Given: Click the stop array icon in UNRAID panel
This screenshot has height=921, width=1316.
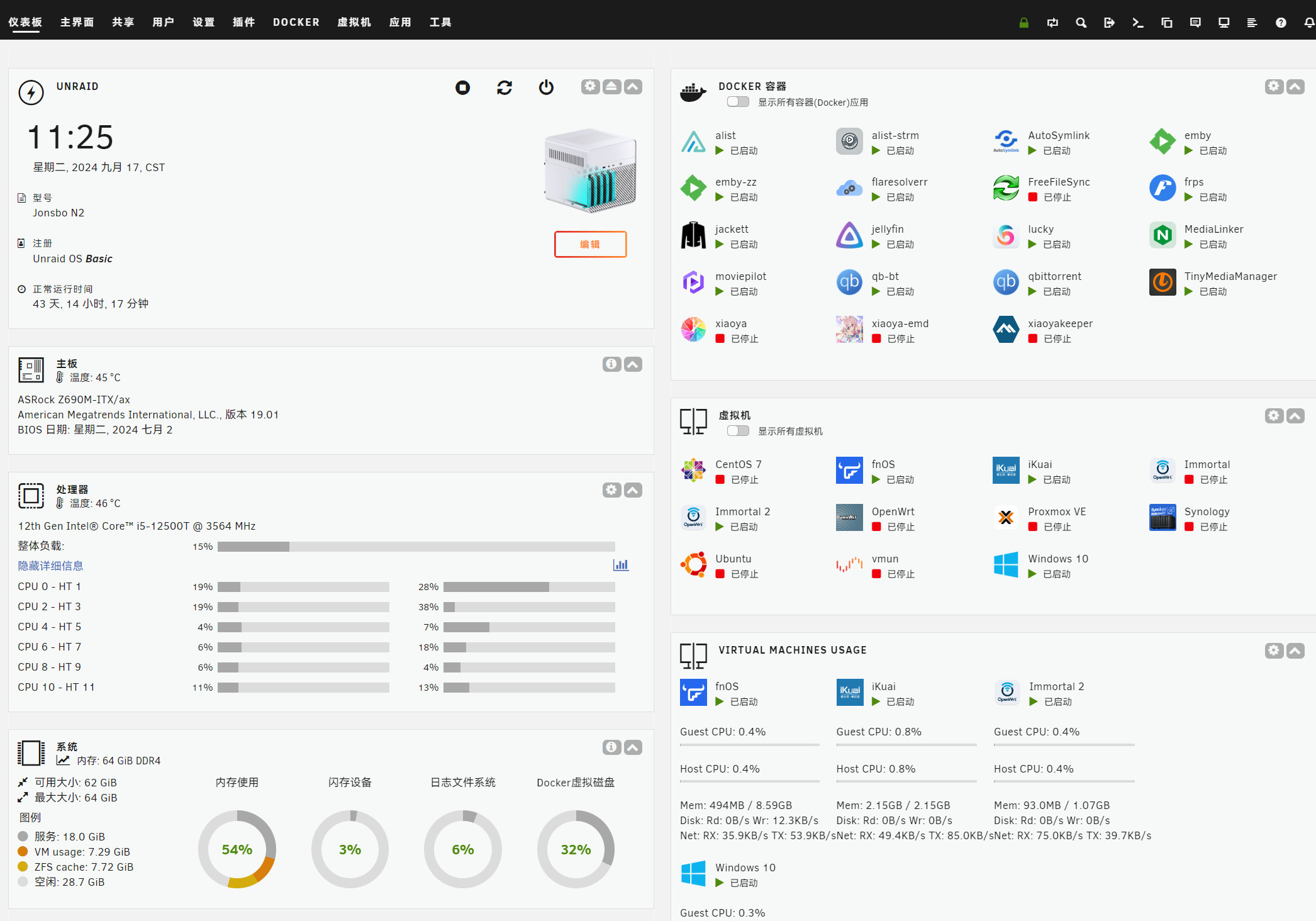Looking at the screenshot, I should (462, 87).
